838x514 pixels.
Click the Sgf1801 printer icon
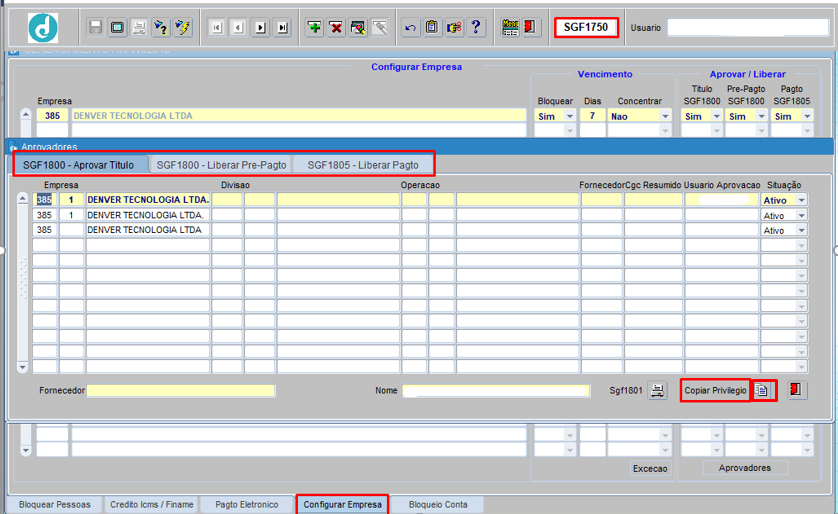click(x=657, y=391)
